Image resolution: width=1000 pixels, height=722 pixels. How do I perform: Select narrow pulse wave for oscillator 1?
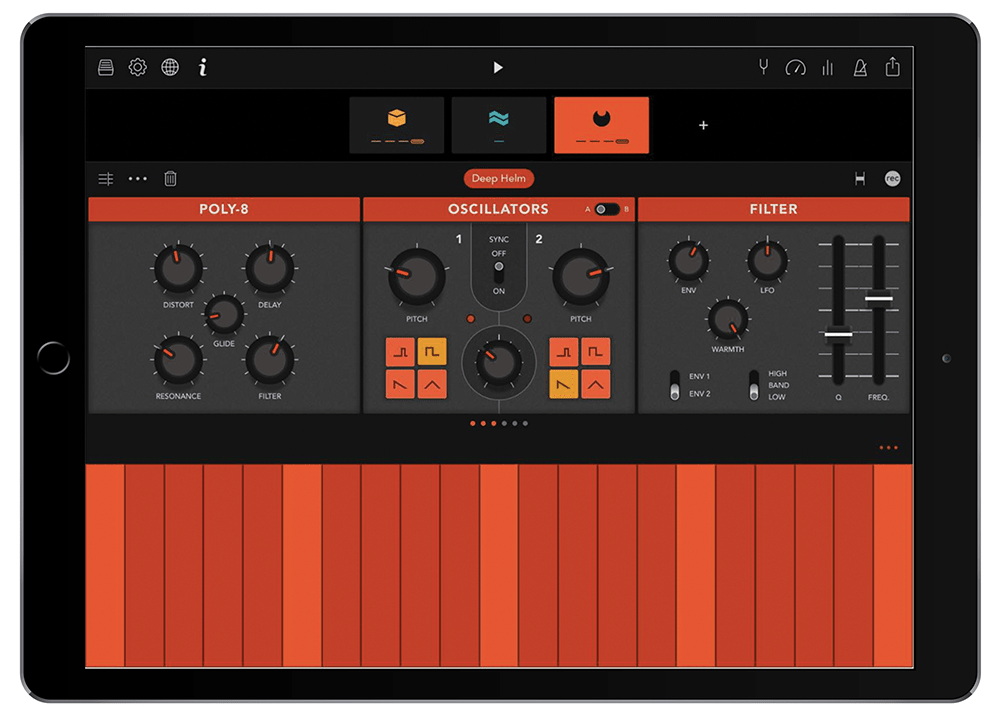point(401,352)
